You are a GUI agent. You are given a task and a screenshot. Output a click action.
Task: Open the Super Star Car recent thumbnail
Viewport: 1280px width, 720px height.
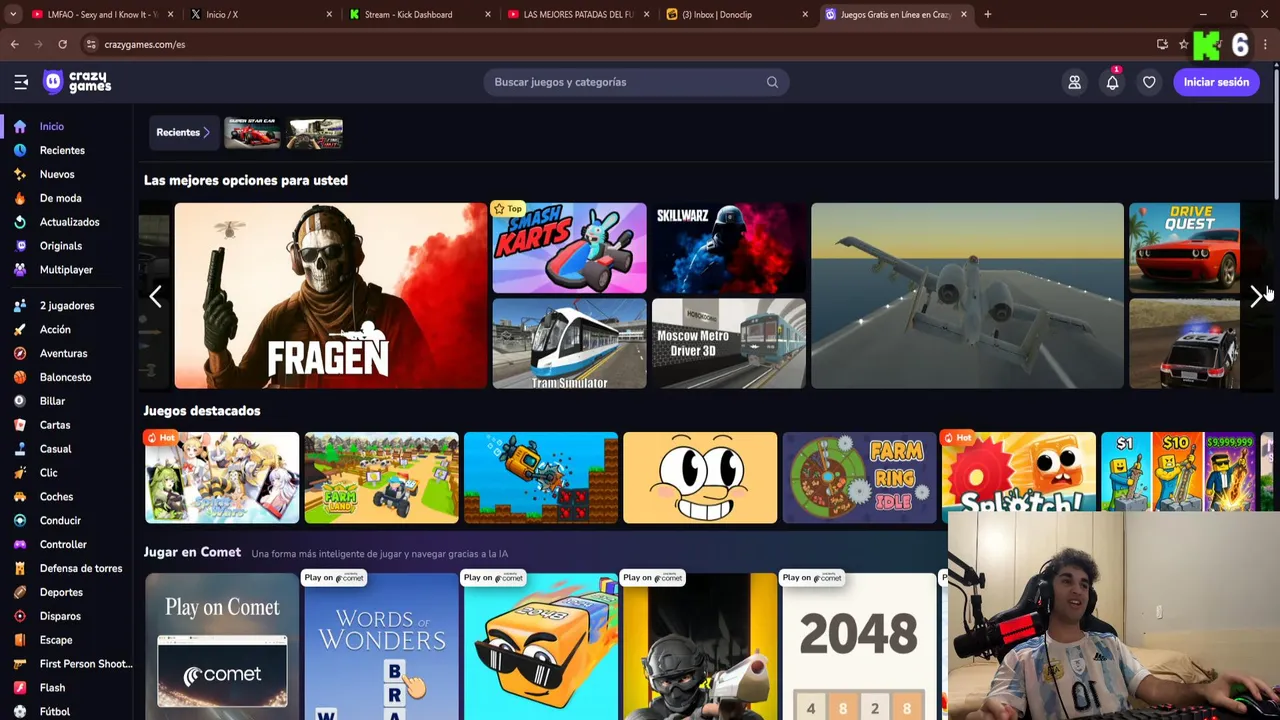click(x=252, y=133)
